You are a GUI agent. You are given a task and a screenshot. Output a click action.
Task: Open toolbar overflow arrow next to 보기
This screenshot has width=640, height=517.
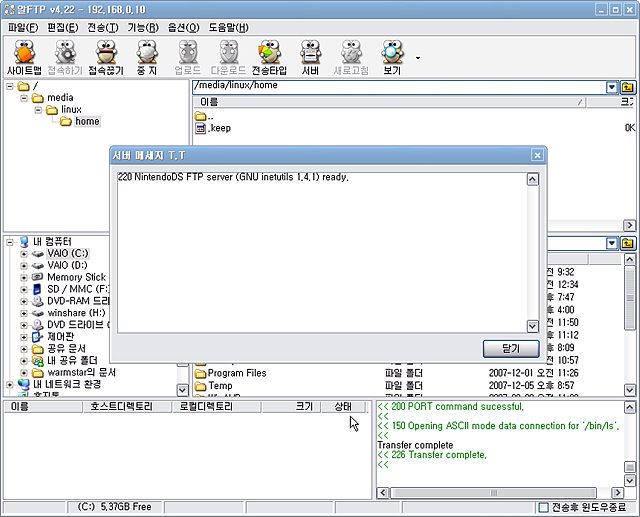(x=418, y=58)
